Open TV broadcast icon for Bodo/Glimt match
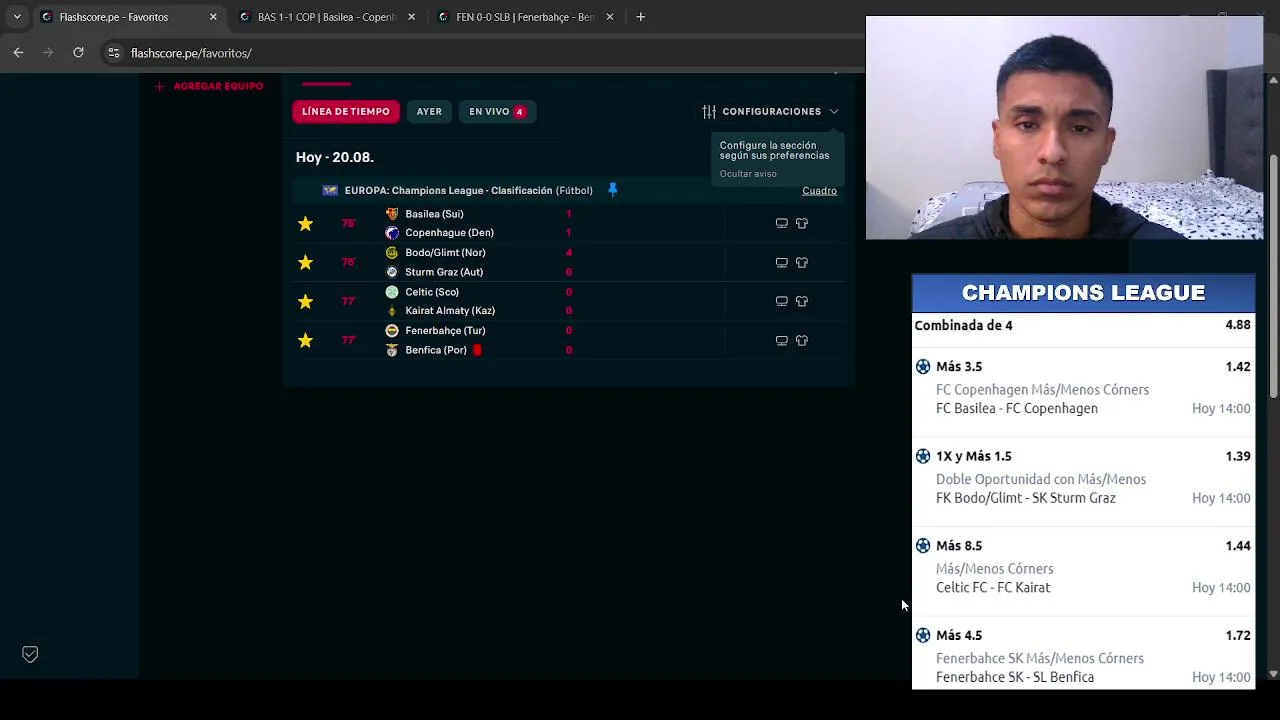The width and height of the screenshot is (1280, 720). (x=782, y=262)
